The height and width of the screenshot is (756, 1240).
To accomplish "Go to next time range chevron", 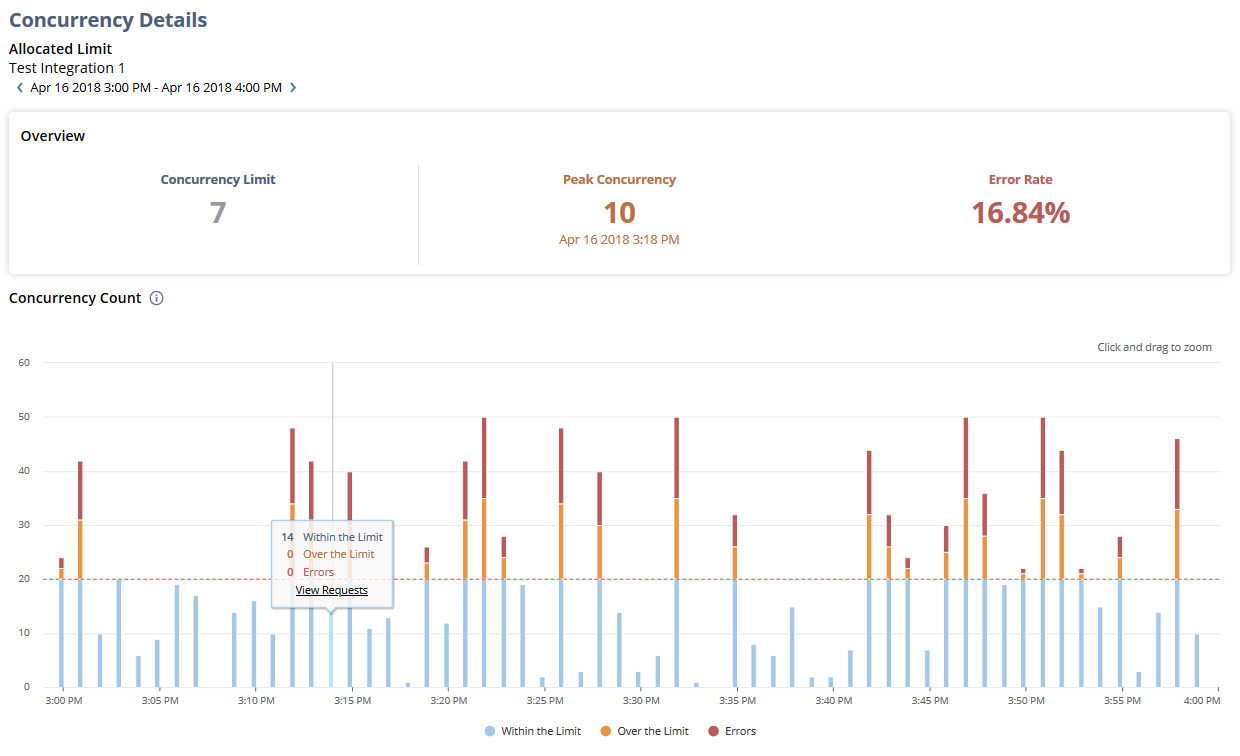I will tap(293, 88).
